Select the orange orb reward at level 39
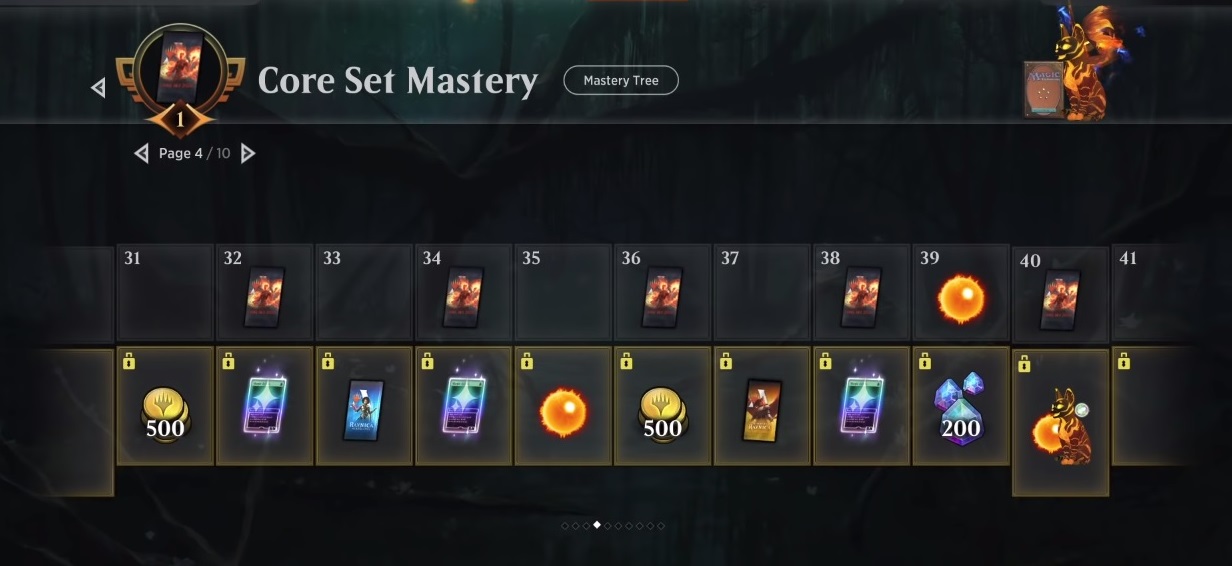The image size is (1232, 566). click(961, 299)
